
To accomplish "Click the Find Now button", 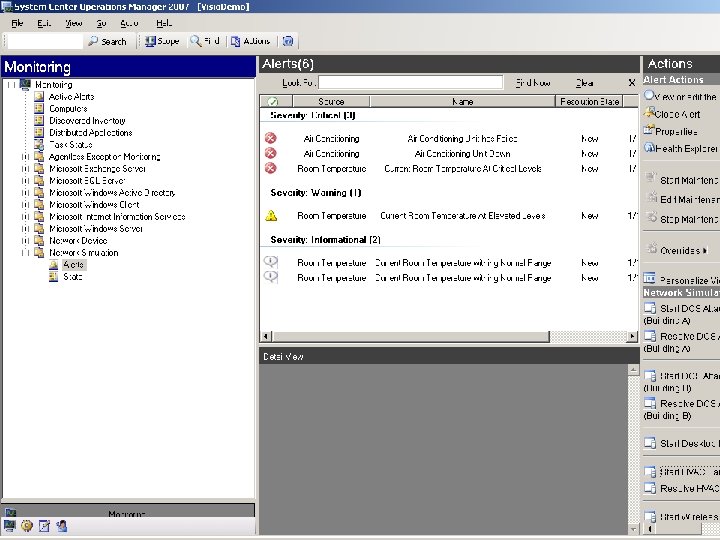I will [x=533, y=83].
